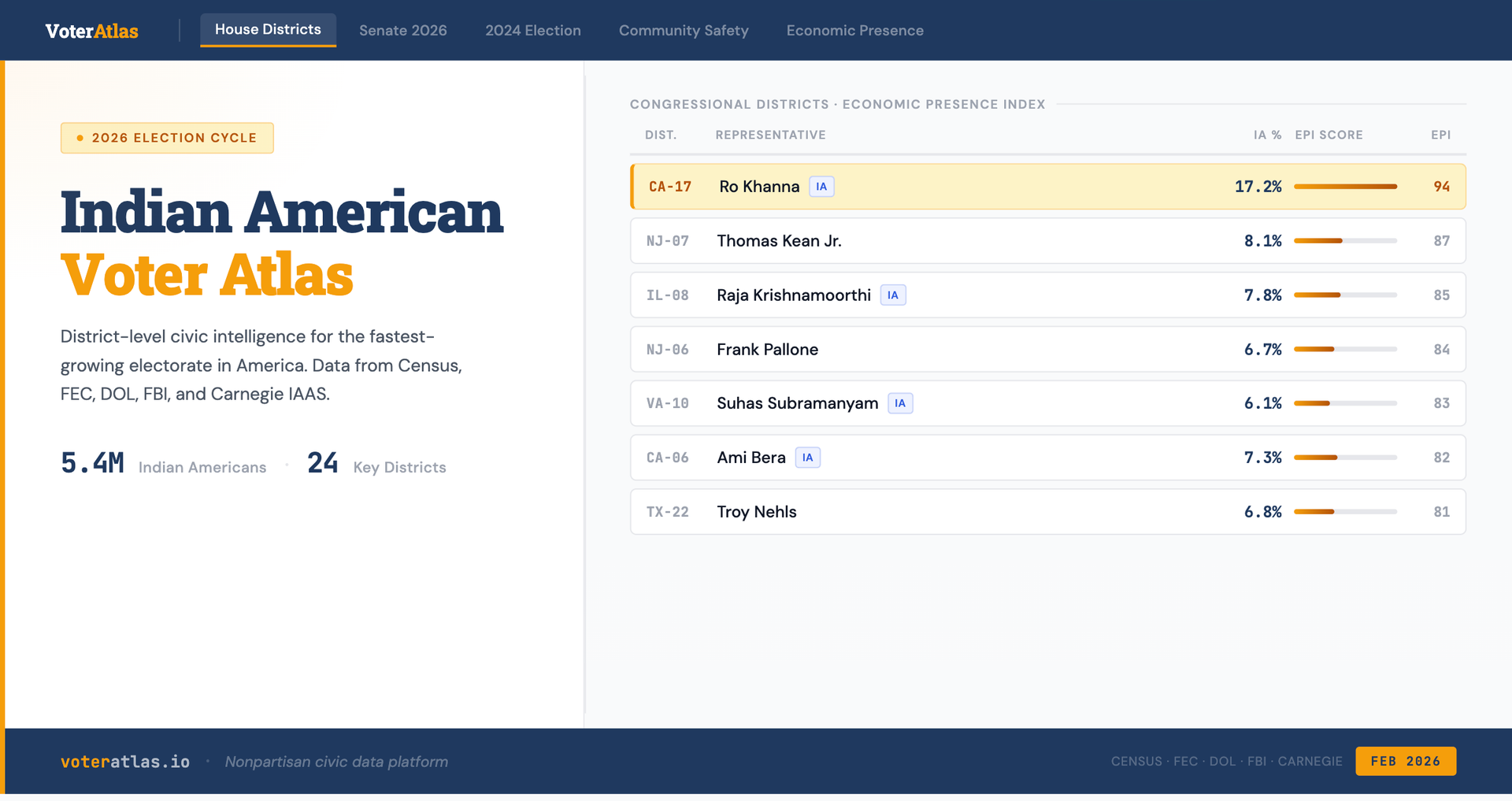Viewport: 1512px width, 801px height.
Task: Click the IA badge next to Ro Khanna
Action: point(821,186)
